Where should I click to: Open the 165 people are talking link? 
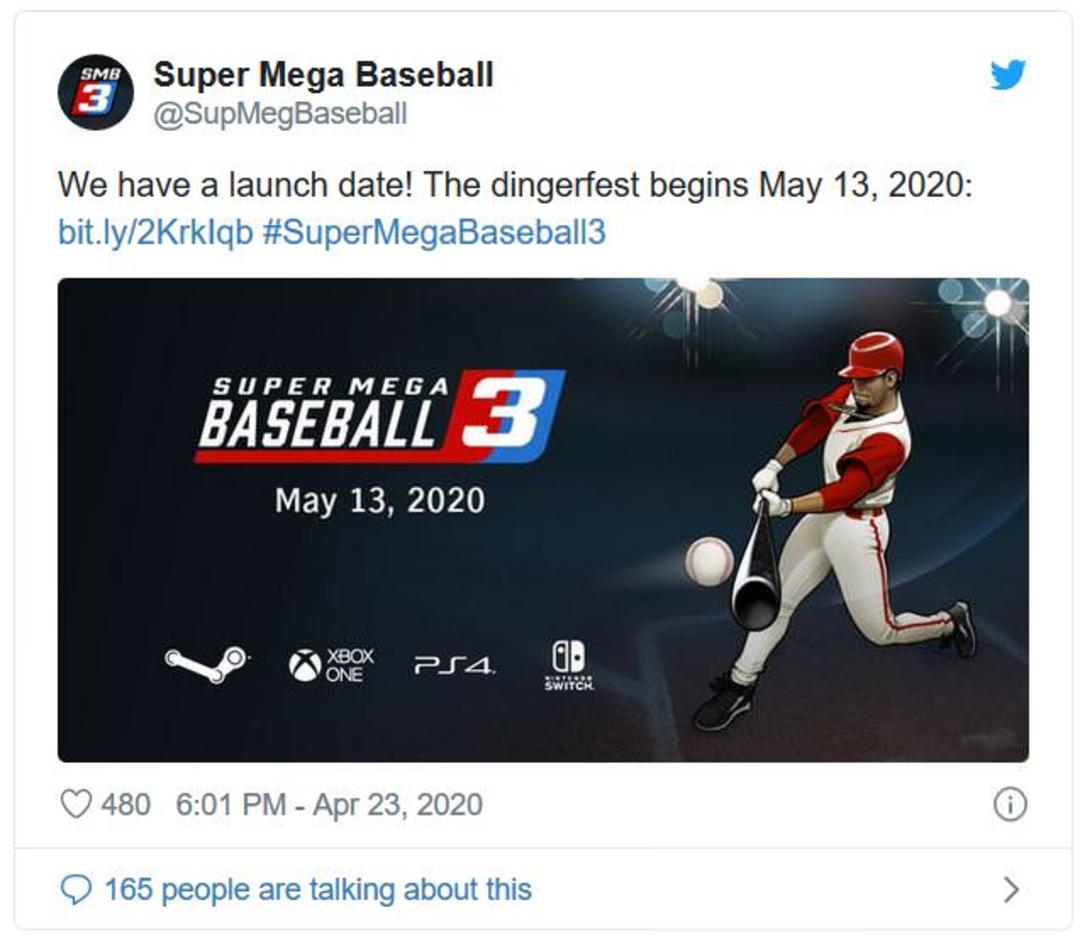pyautogui.click(x=318, y=889)
